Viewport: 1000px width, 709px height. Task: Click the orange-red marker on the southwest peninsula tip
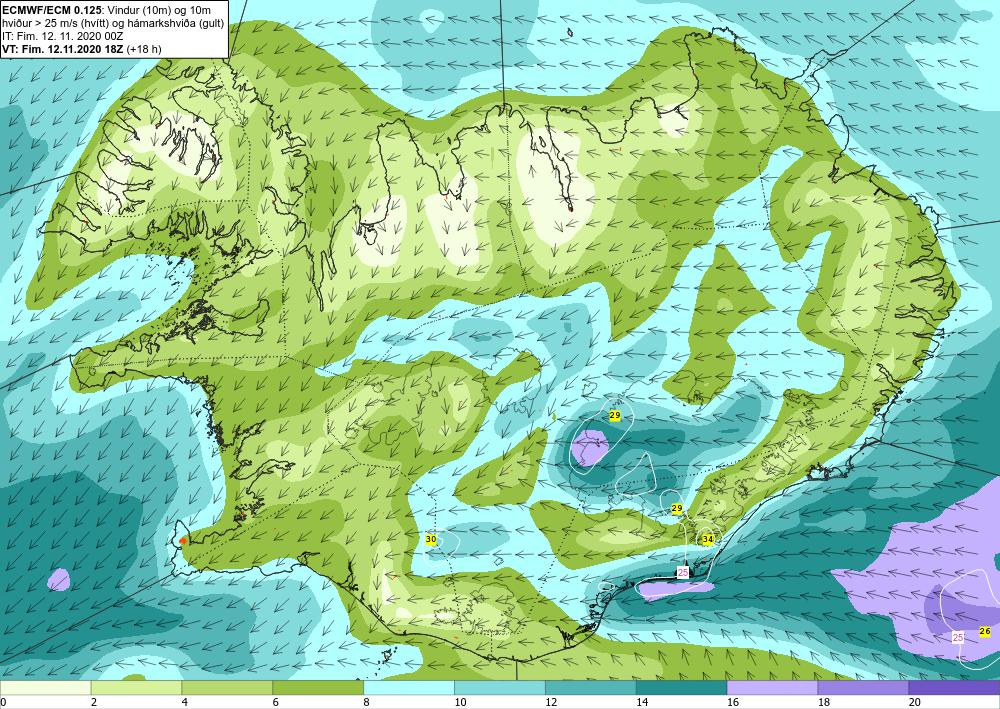click(x=183, y=540)
